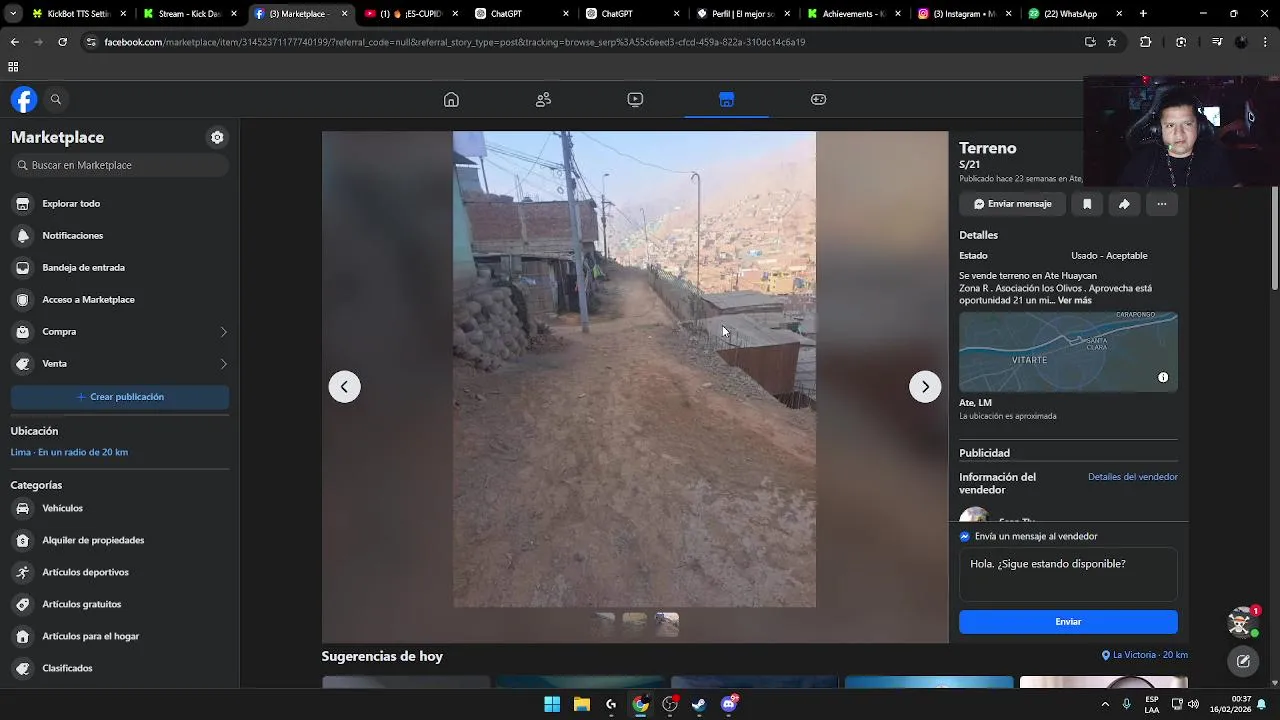Switch to the Stream - Kick browser tab
Image resolution: width=1280 pixels, height=720 pixels.
(190, 14)
